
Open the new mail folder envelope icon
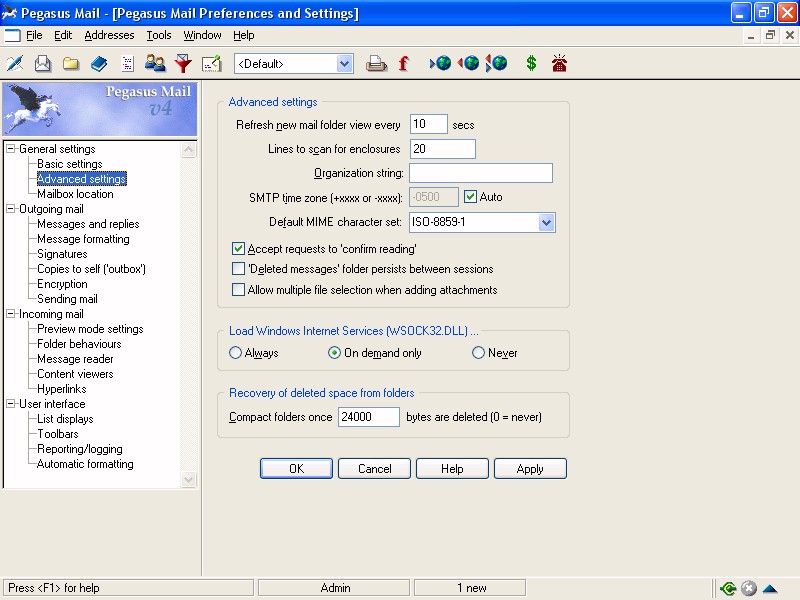pyautogui.click(x=43, y=64)
